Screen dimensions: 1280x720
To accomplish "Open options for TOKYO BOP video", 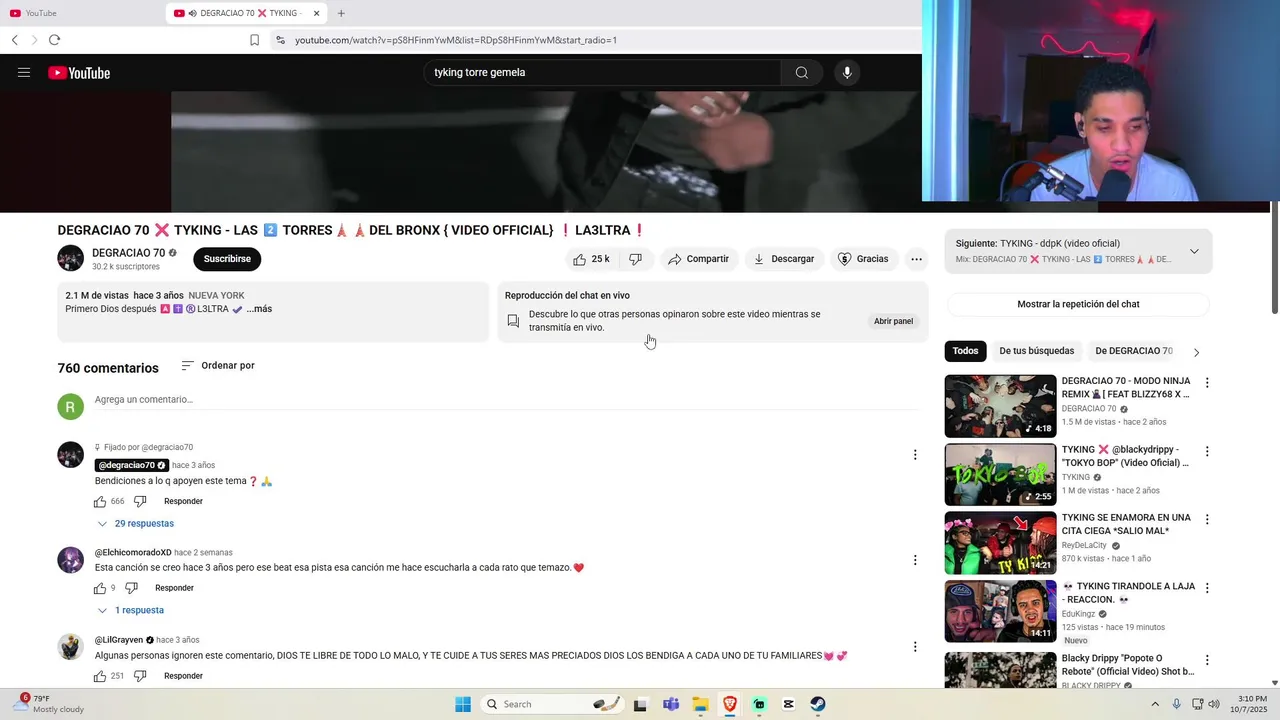I will point(1207,452).
